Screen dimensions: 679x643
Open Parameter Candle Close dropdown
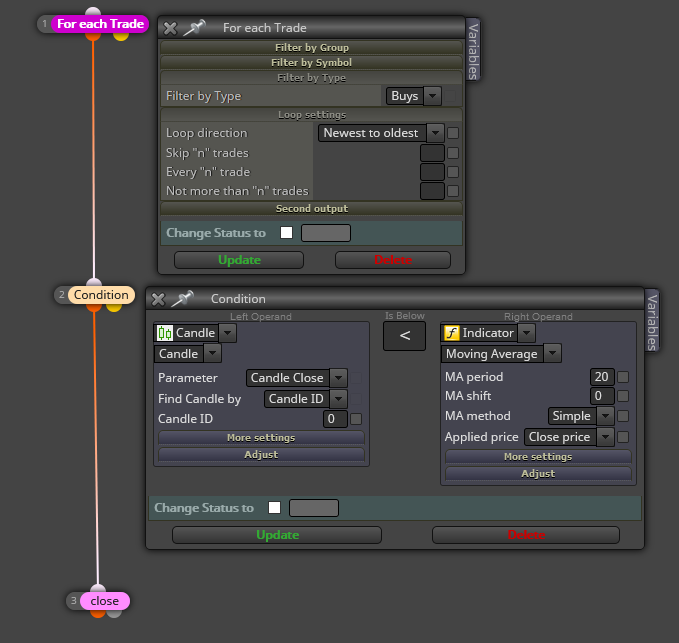point(297,378)
